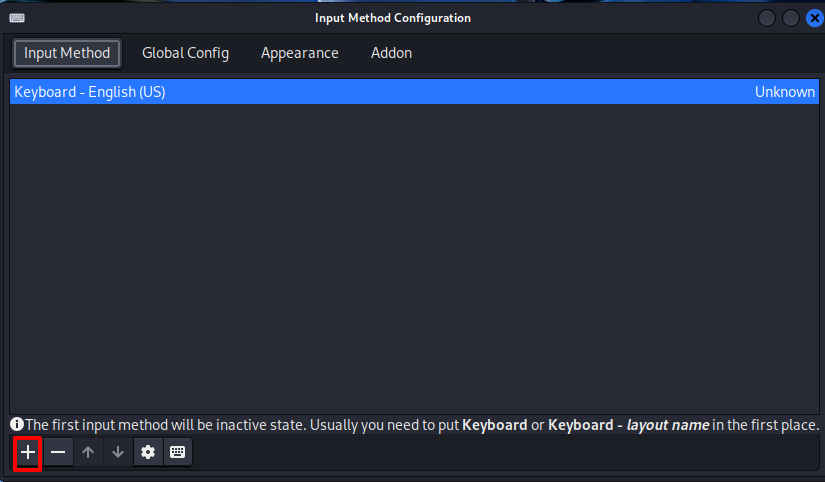The width and height of the screenshot is (825, 482).
Task: Minimize the Input Method Configuration window
Action: (x=767, y=18)
